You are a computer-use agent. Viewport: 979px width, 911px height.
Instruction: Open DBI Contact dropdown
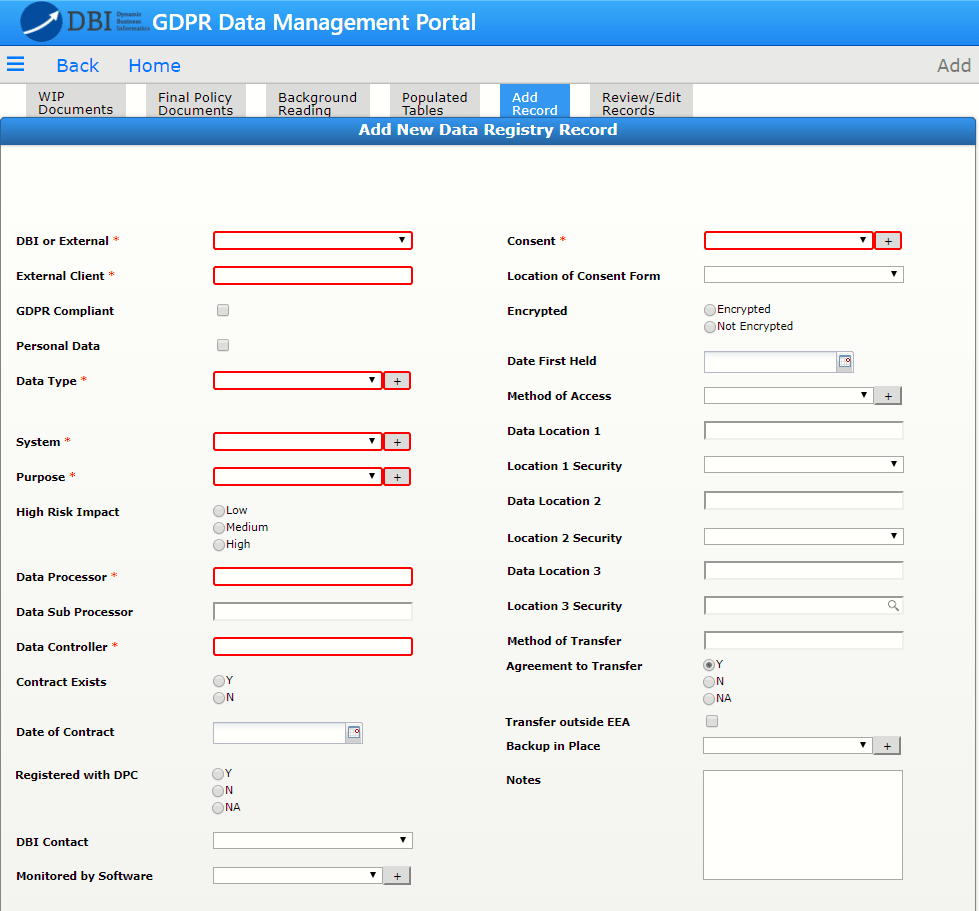tap(313, 840)
